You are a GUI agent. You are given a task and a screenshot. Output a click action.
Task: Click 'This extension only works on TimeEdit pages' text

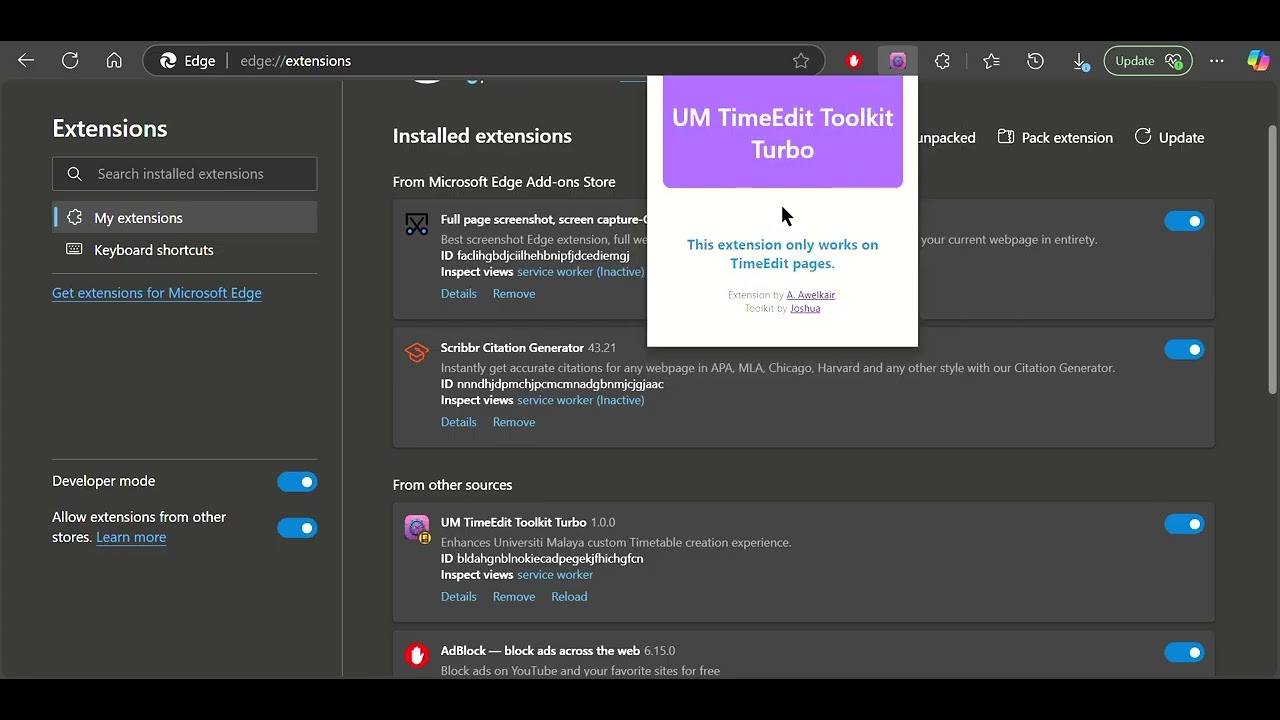tap(783, 254)
